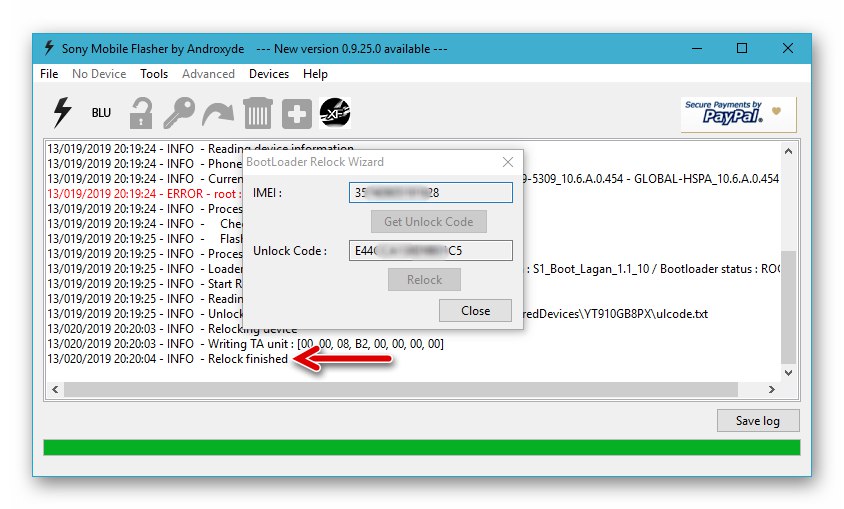This screenshot has height=509, width=844.
Task: Click the 'Writing TA unit' log line
Action: (245, 344)
